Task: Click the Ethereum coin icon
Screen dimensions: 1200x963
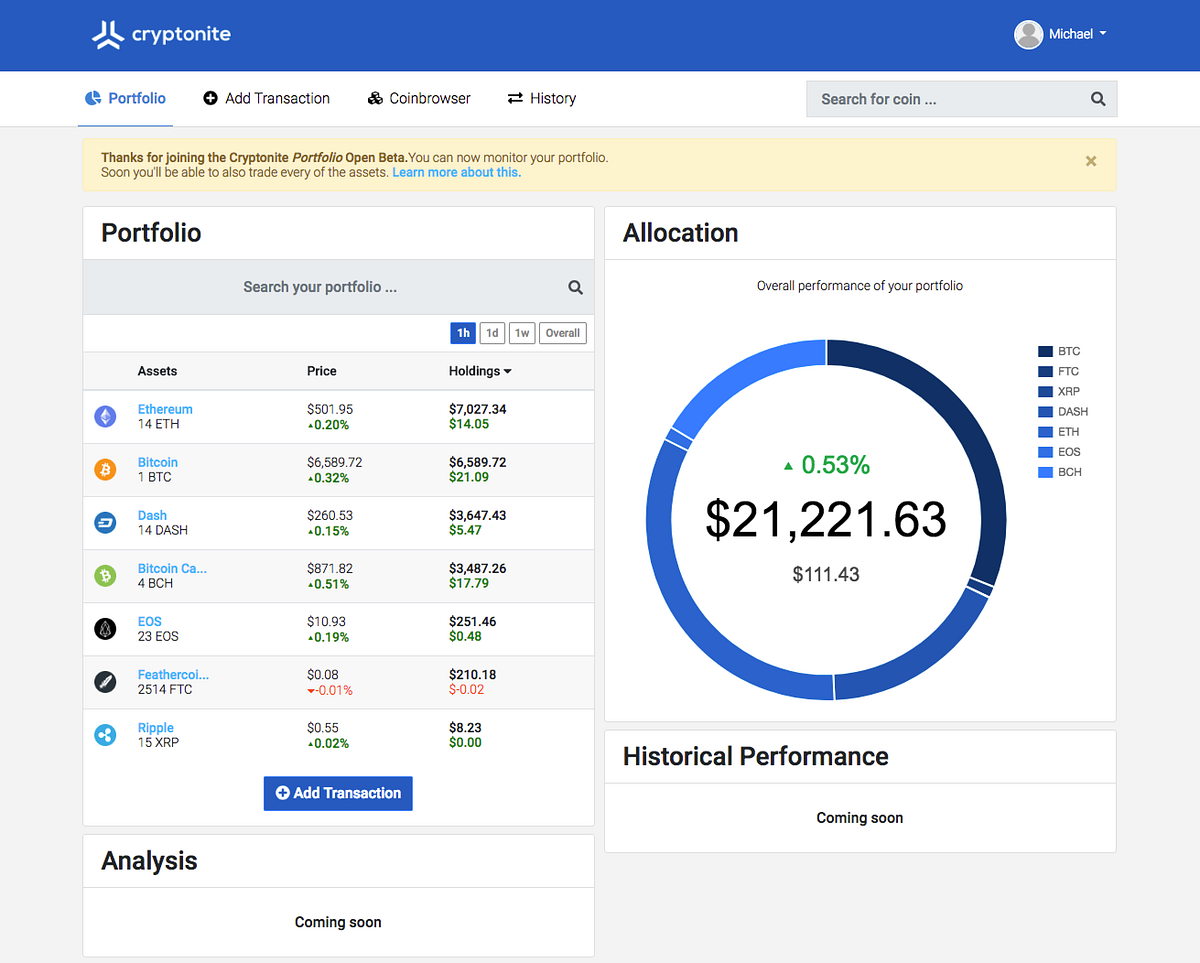Action: pyautogui.click(x=105, y=417)
